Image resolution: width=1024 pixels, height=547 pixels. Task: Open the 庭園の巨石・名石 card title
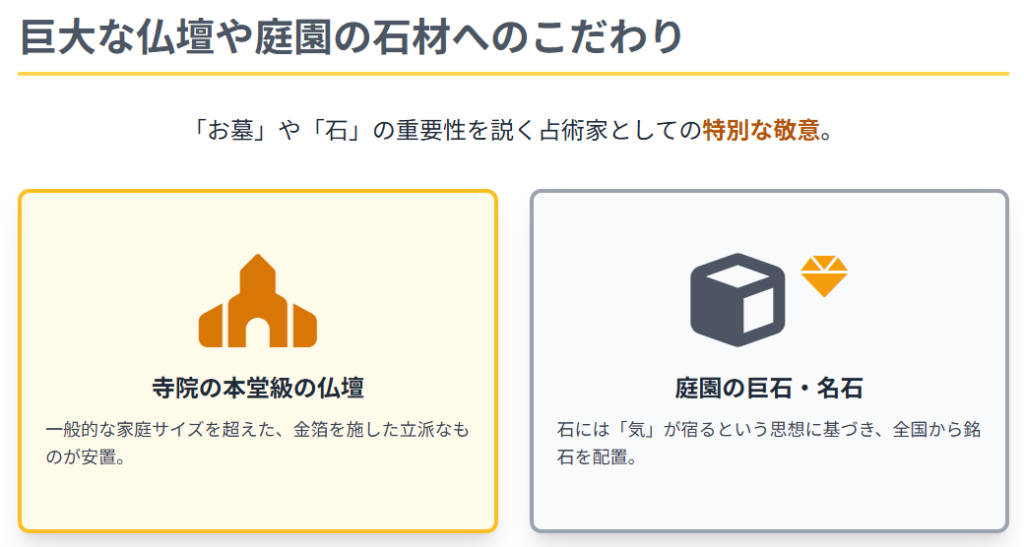pos(768,388)
